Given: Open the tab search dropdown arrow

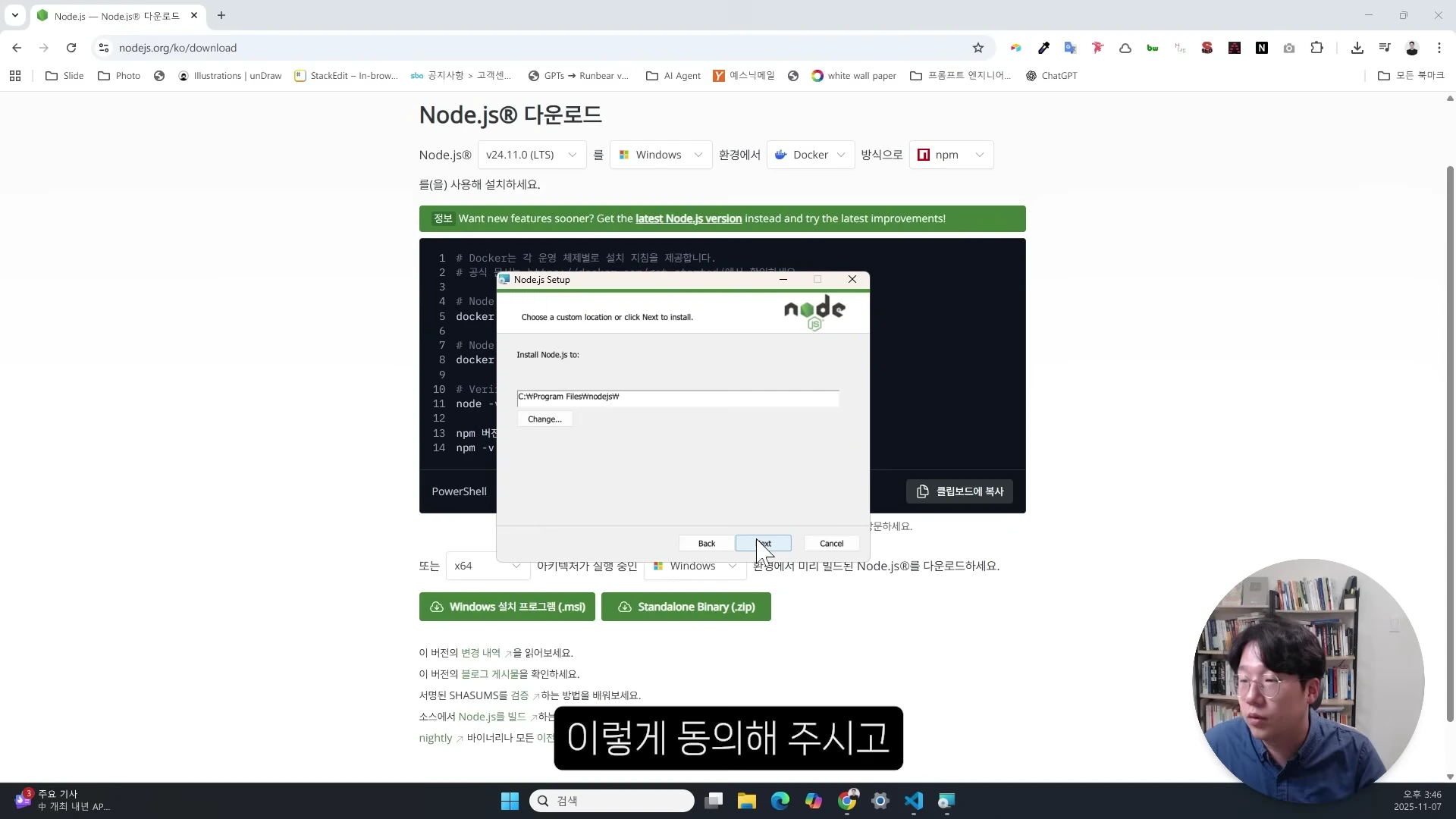Looking at the screenshot, I should click(x=15, y=15).
